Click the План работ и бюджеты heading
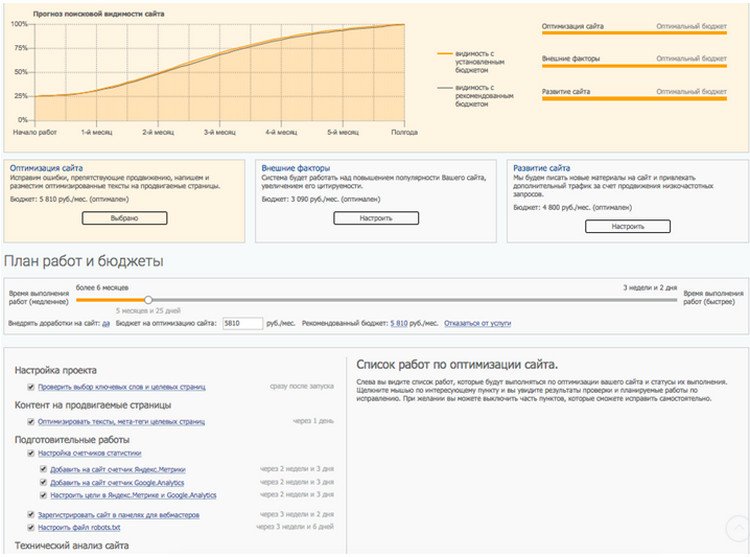 coord(84,261)
